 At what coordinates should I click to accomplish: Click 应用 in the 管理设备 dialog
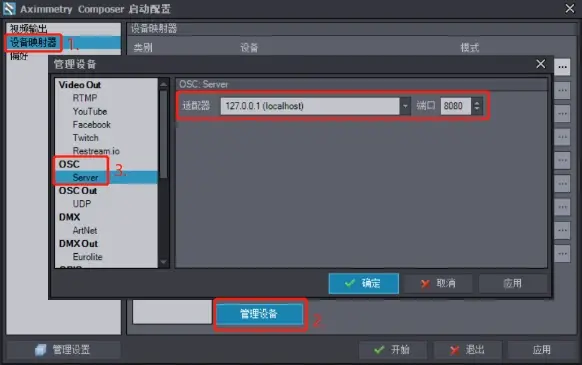(512, 283)
